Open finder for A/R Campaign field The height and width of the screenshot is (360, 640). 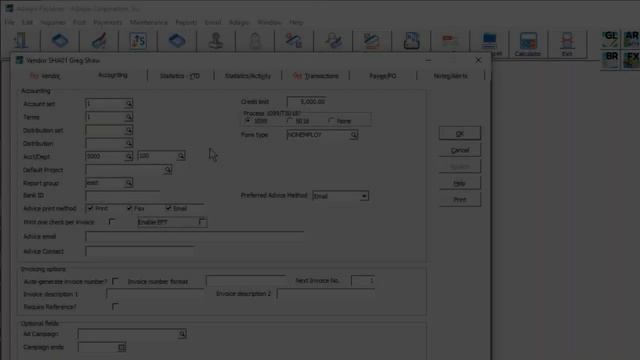[x=182, y=334]
